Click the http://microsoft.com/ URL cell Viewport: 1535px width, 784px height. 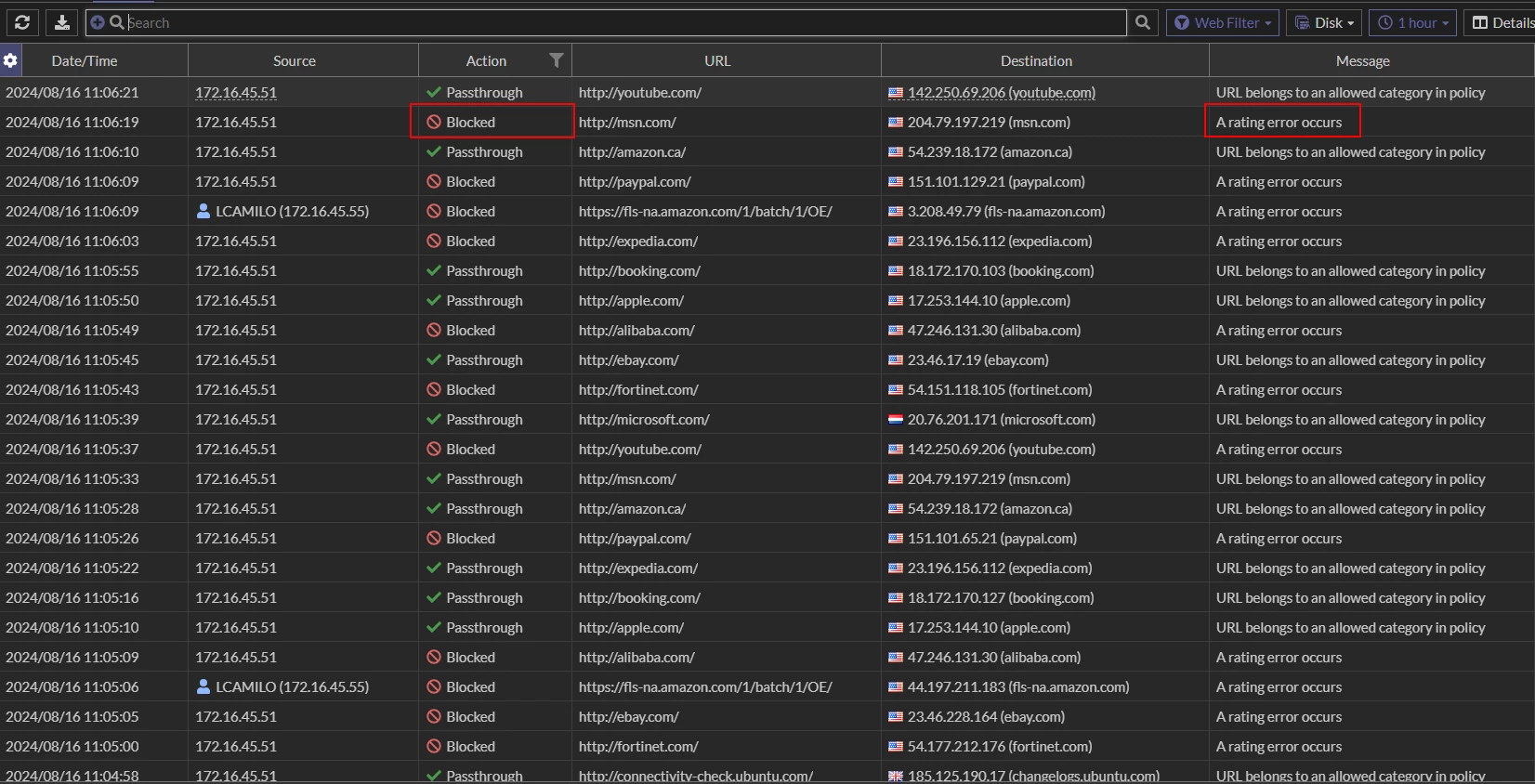coord(644,419)
